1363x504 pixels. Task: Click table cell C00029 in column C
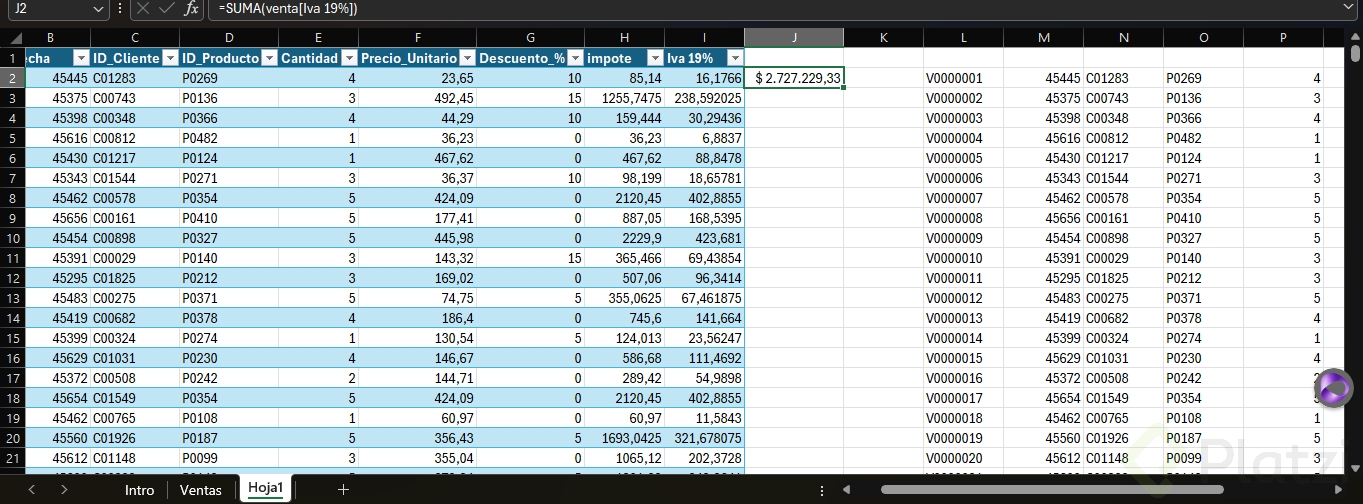click(x=135, y=258)
